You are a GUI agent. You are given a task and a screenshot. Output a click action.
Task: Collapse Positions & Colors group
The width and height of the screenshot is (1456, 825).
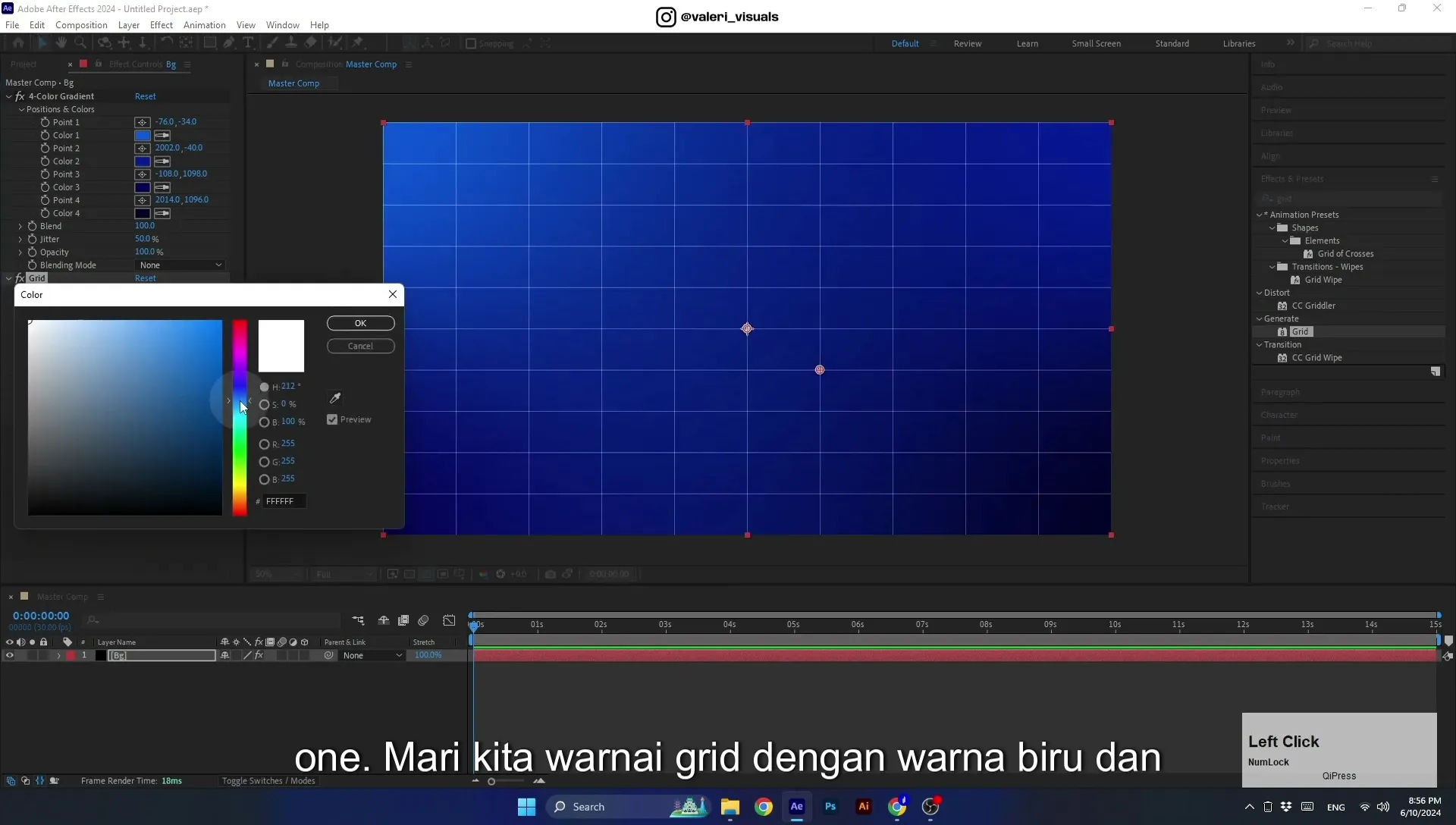tap(22, 109)
